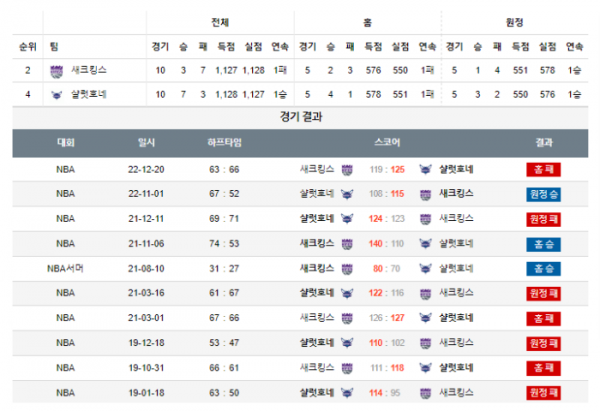600x411 pixels.
Task: Click the 80 : 70 score
Action: pyautogui.click(x=387, y=269)
